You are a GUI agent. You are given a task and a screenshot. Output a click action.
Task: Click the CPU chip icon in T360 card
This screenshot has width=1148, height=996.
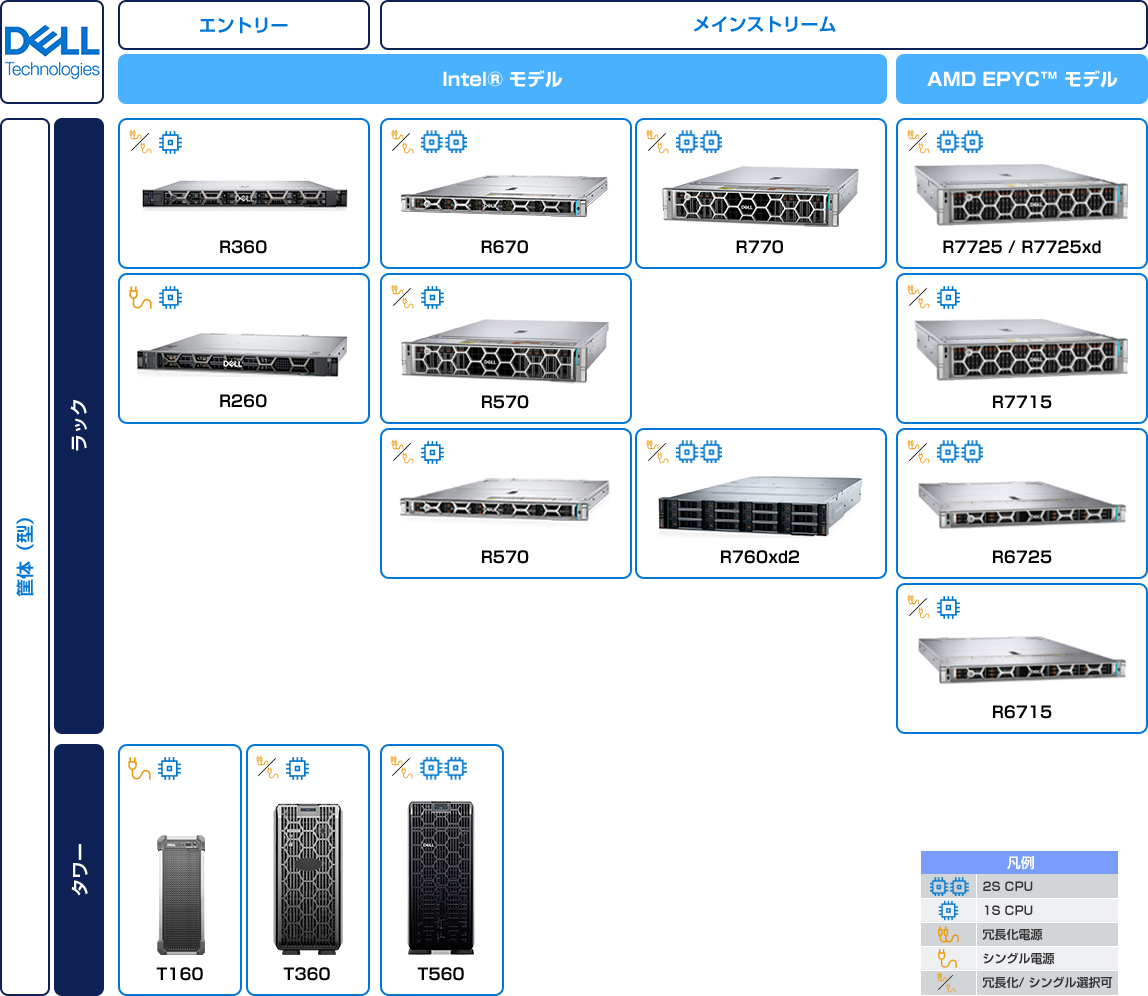coord(296,768)
